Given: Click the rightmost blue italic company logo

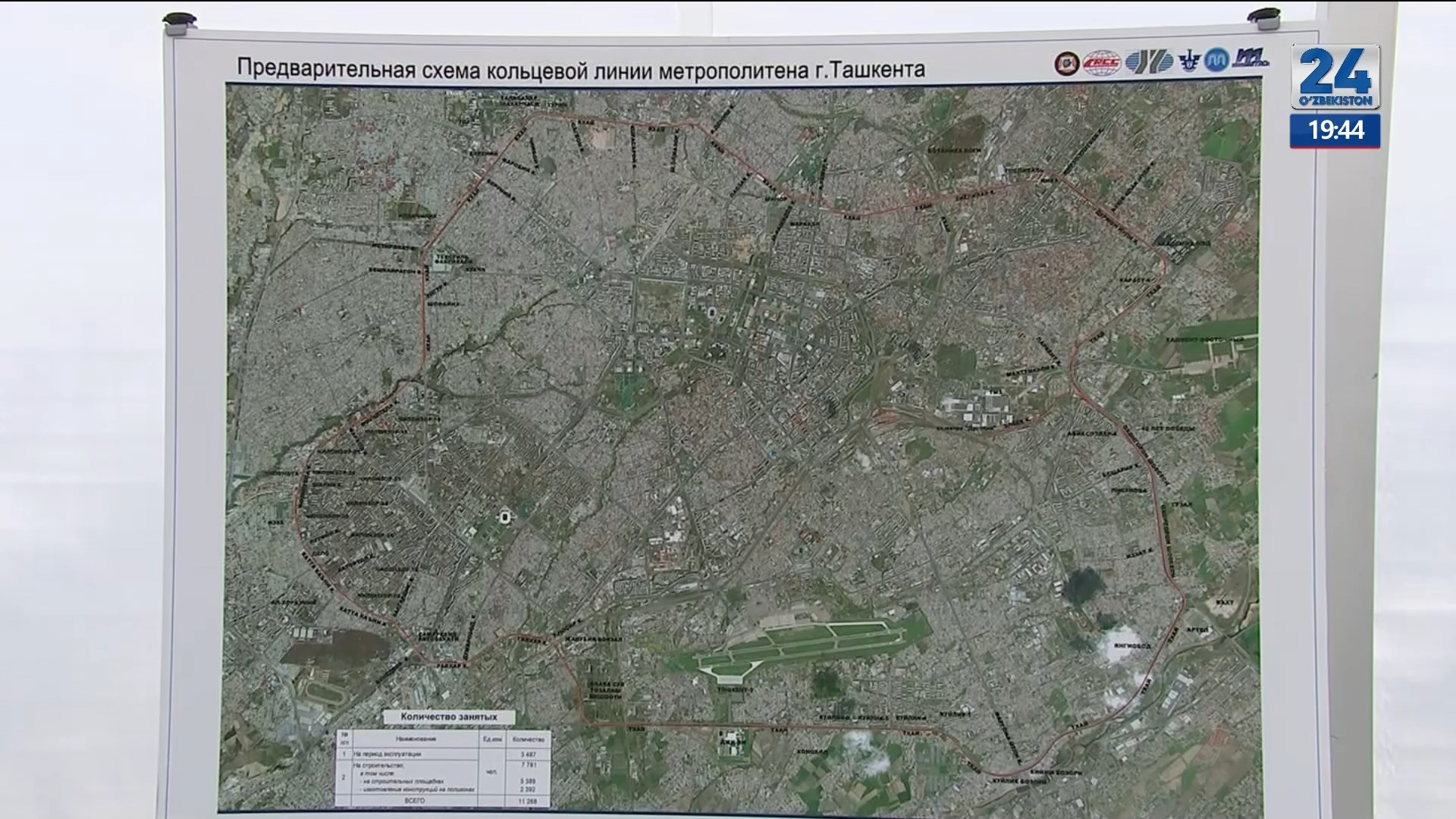Looking at the screenshot, I should [1250, 59].
